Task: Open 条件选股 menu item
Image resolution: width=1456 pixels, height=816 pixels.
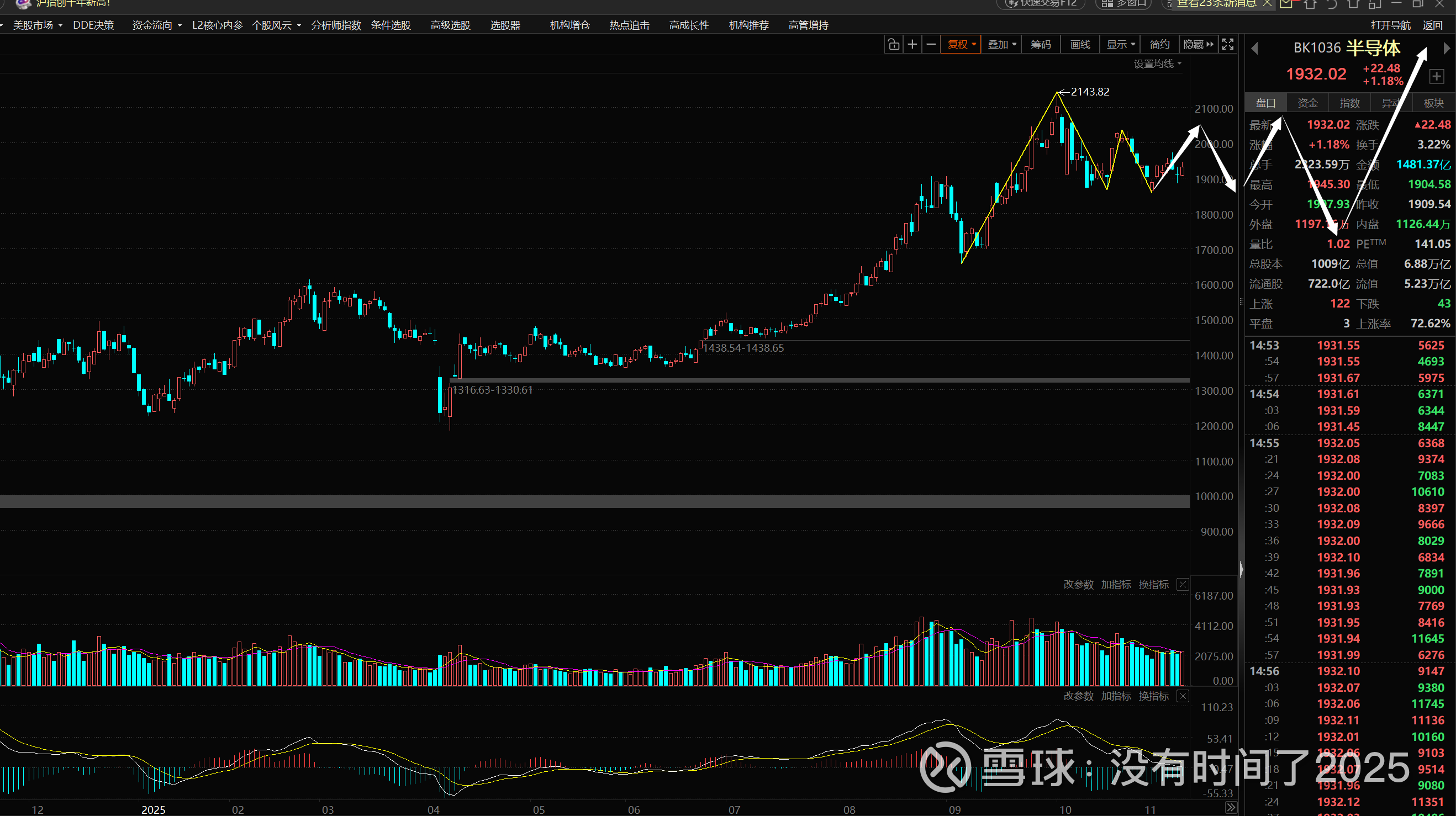Action: click(391, 25)
